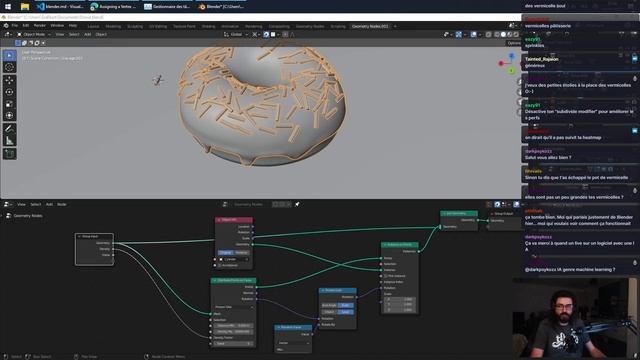Collapse the Rotate Euler node

323,290
